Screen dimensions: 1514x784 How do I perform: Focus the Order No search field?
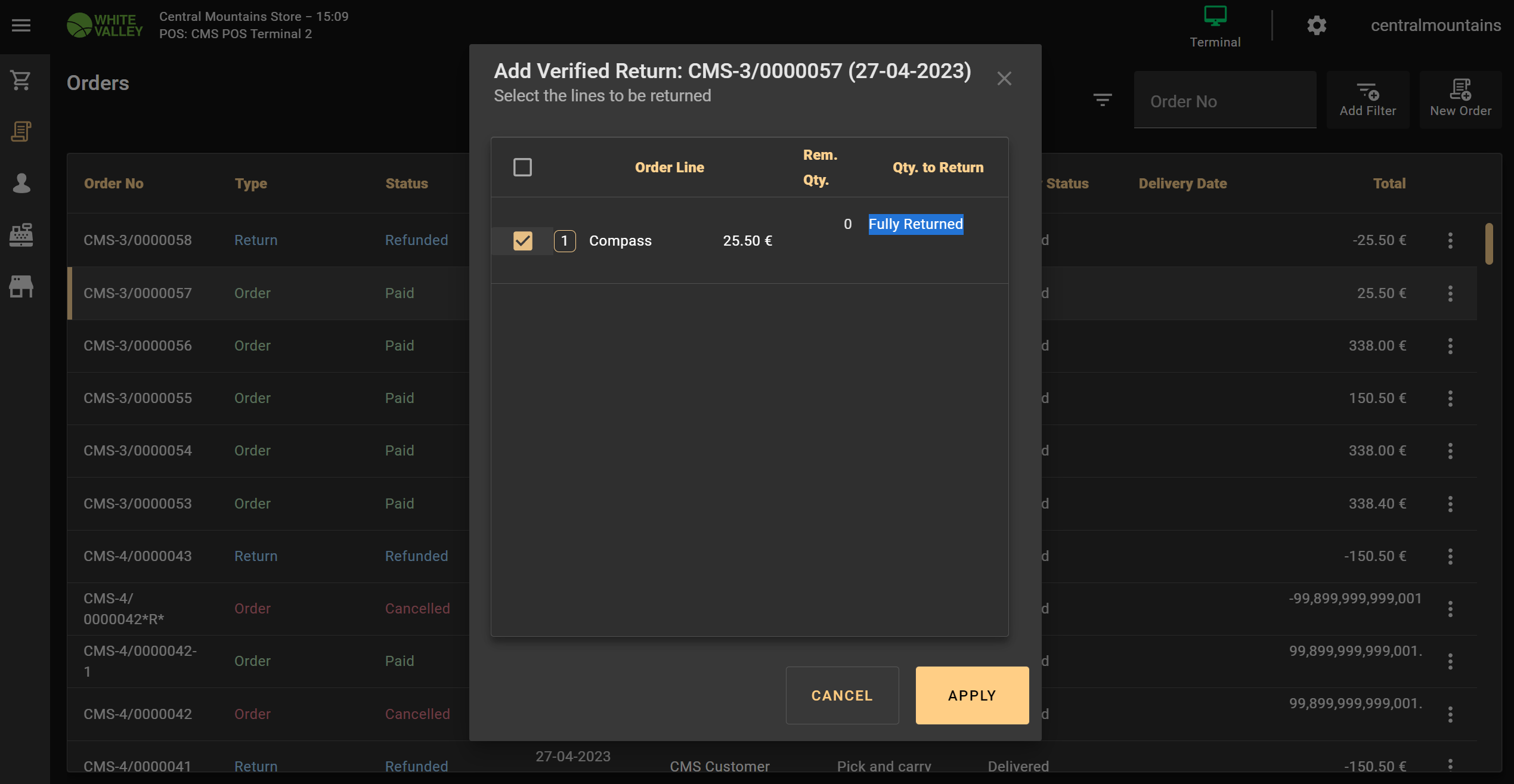click(x=1225, y=101)
